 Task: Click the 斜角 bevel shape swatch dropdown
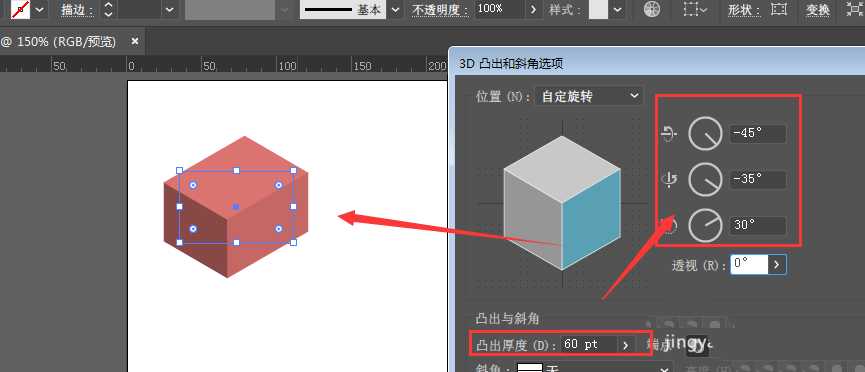(x=595, y=369)
